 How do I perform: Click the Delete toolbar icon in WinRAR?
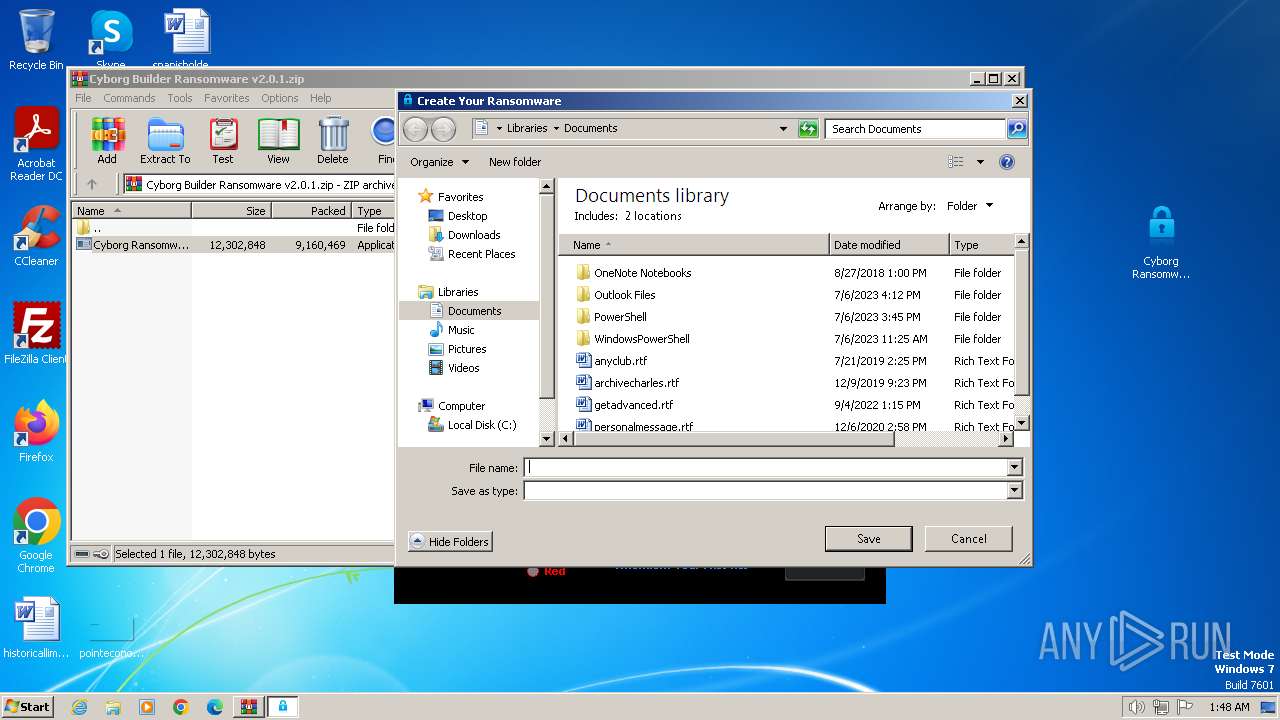(333, 141)
